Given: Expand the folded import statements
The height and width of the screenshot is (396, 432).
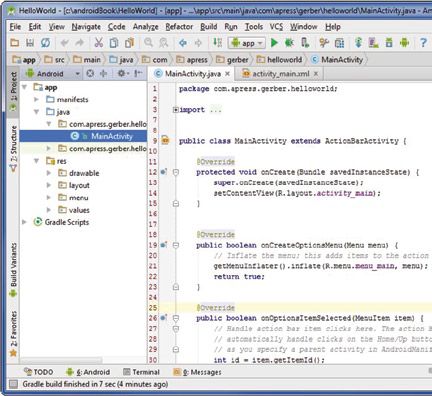Looking at the screenshot, I should coord(176,110).
